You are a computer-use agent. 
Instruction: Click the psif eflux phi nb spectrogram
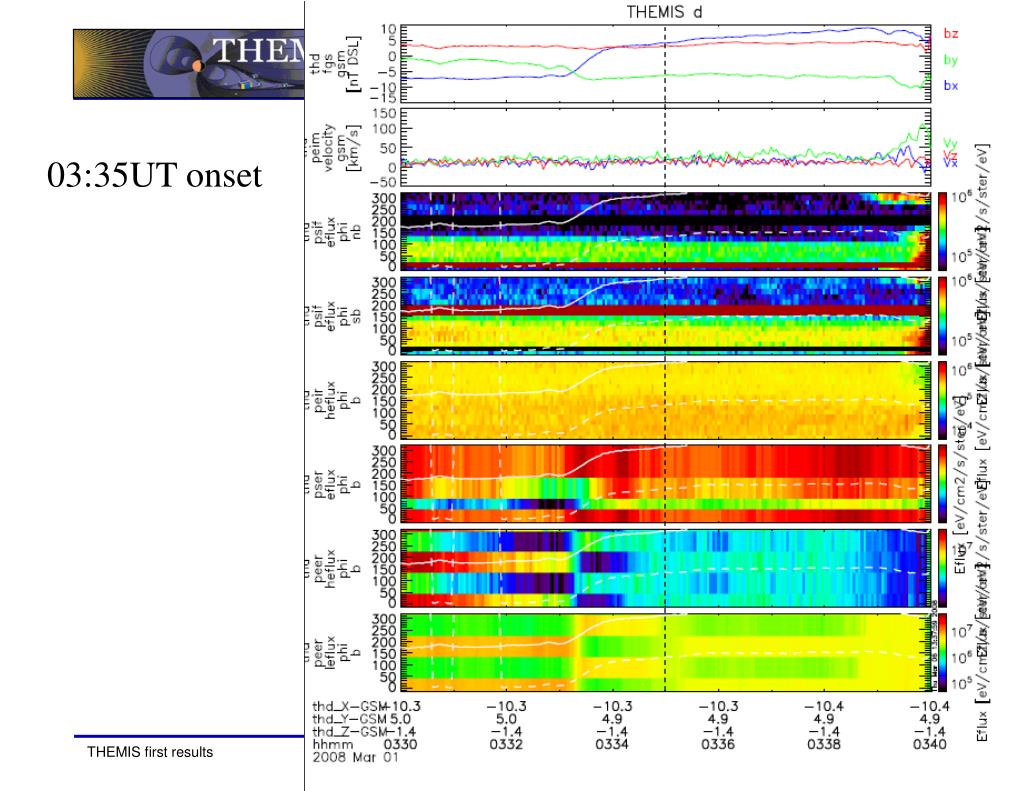point(665,231)
